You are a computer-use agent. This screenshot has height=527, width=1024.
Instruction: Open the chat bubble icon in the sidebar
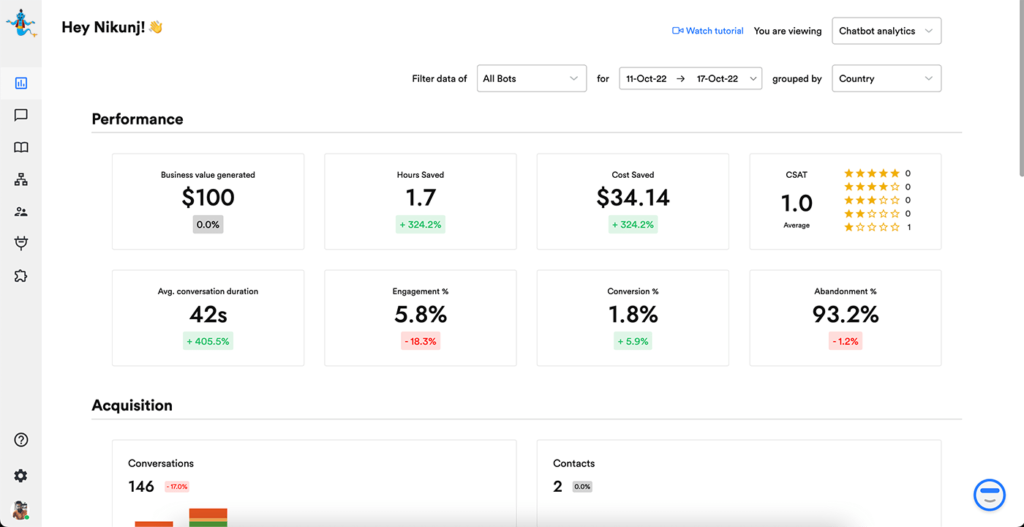click(x=21, y=115)
